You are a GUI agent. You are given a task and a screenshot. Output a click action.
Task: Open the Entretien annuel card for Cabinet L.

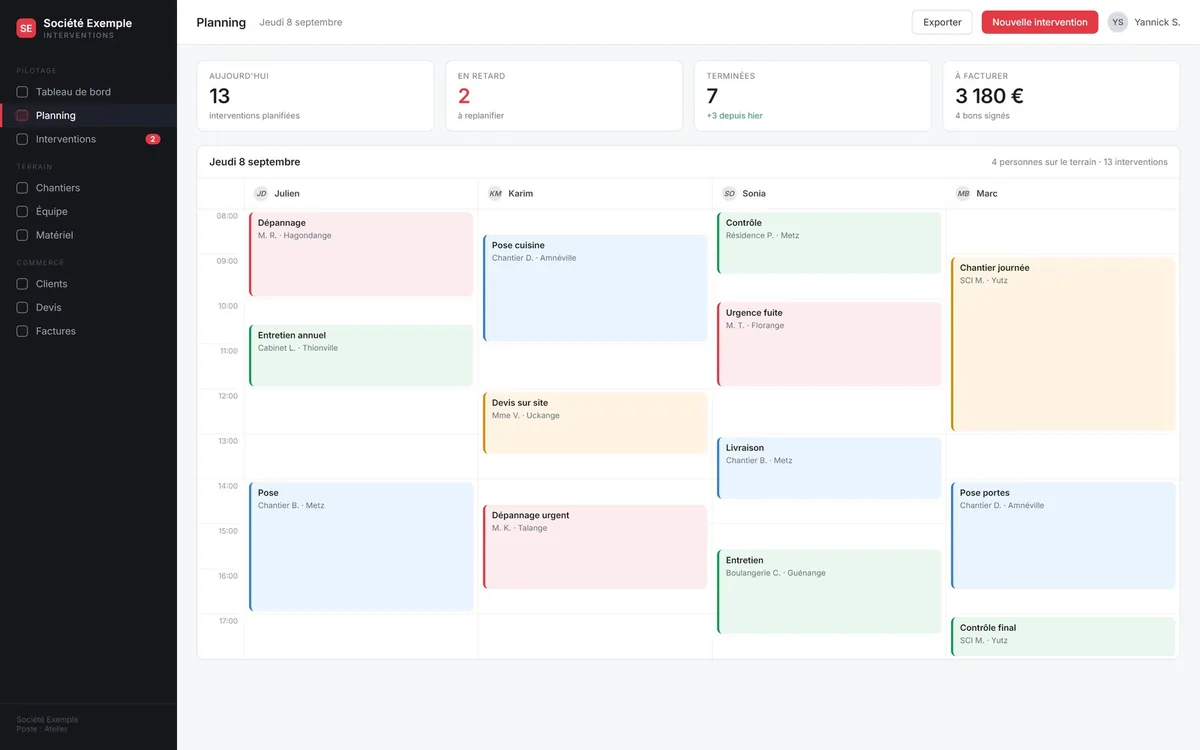point(361,355)
